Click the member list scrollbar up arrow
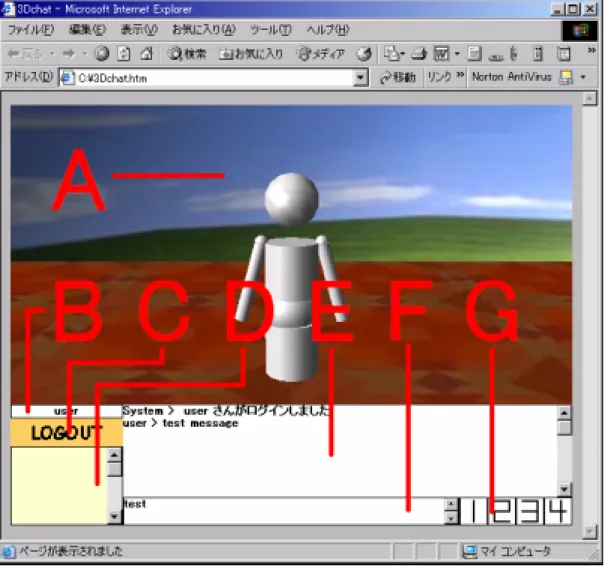 click(x=114, y=455)
